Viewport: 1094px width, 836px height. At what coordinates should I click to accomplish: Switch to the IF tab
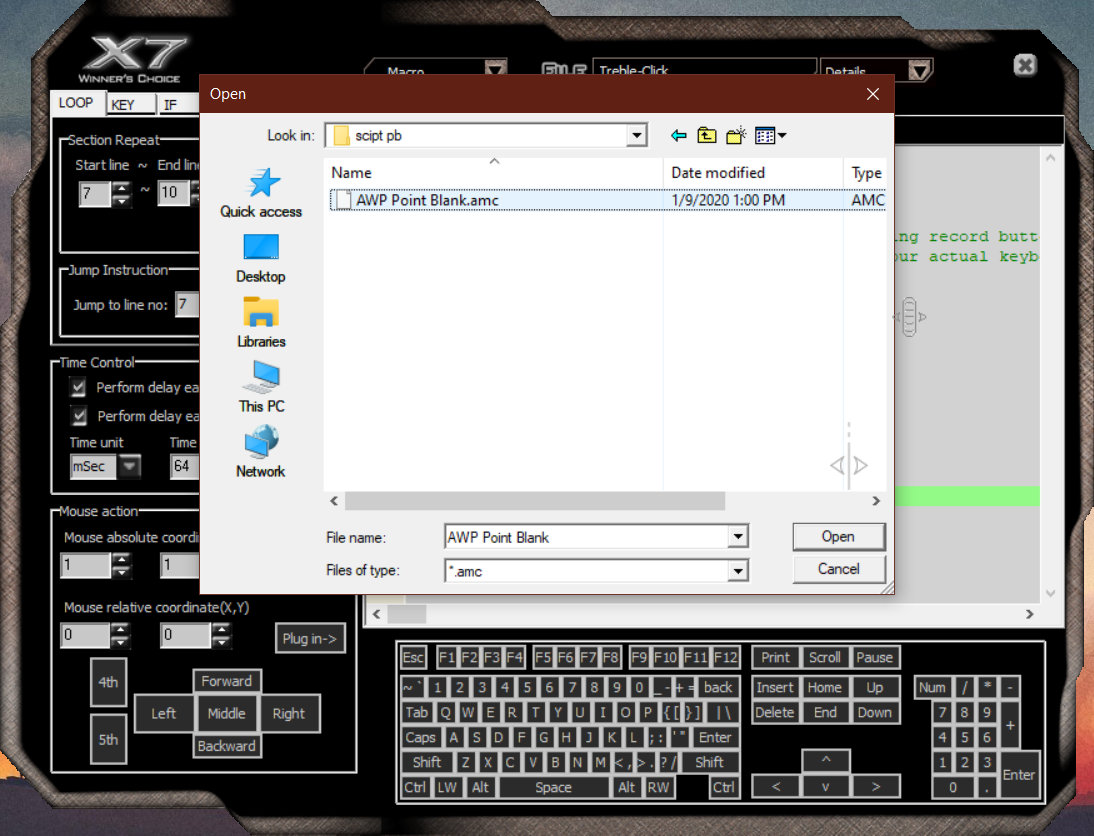click(168, 103)
